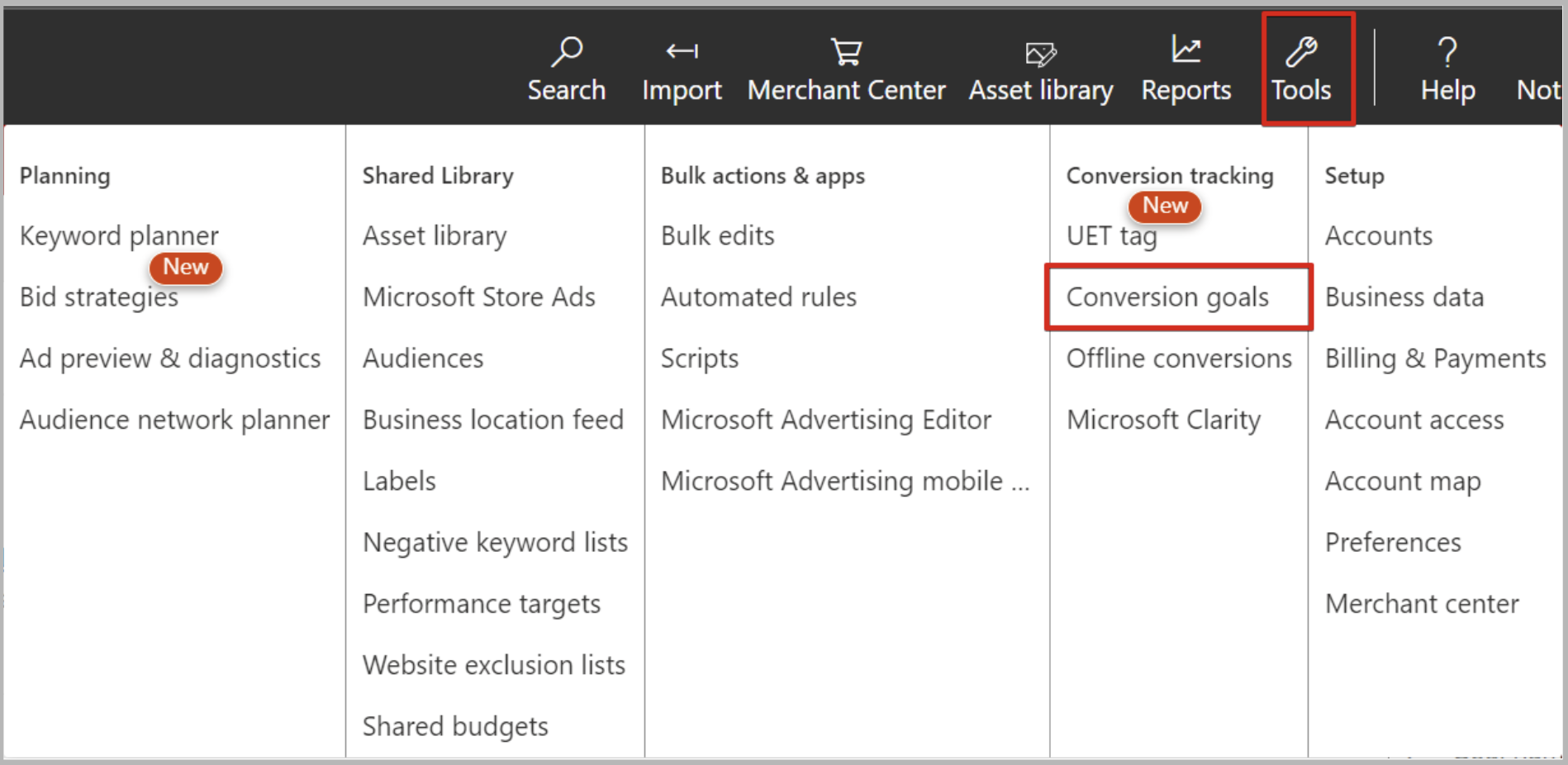The image size is (1568, 765).
Task: Select Merchant center under Setup
Action: [x=1422, y=604]
